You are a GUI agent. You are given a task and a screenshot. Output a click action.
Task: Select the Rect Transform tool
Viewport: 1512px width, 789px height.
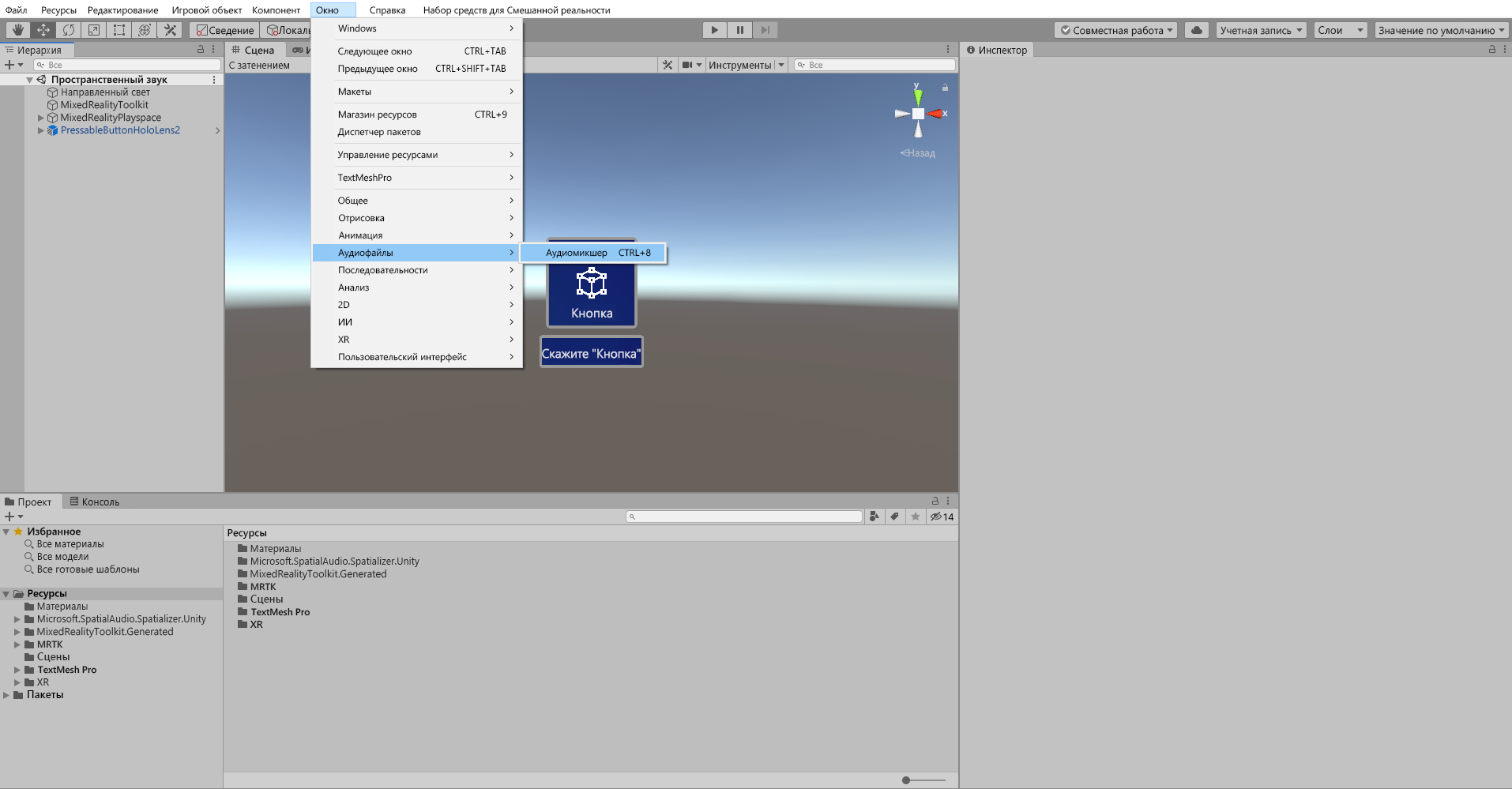click(x=119, y=29)
